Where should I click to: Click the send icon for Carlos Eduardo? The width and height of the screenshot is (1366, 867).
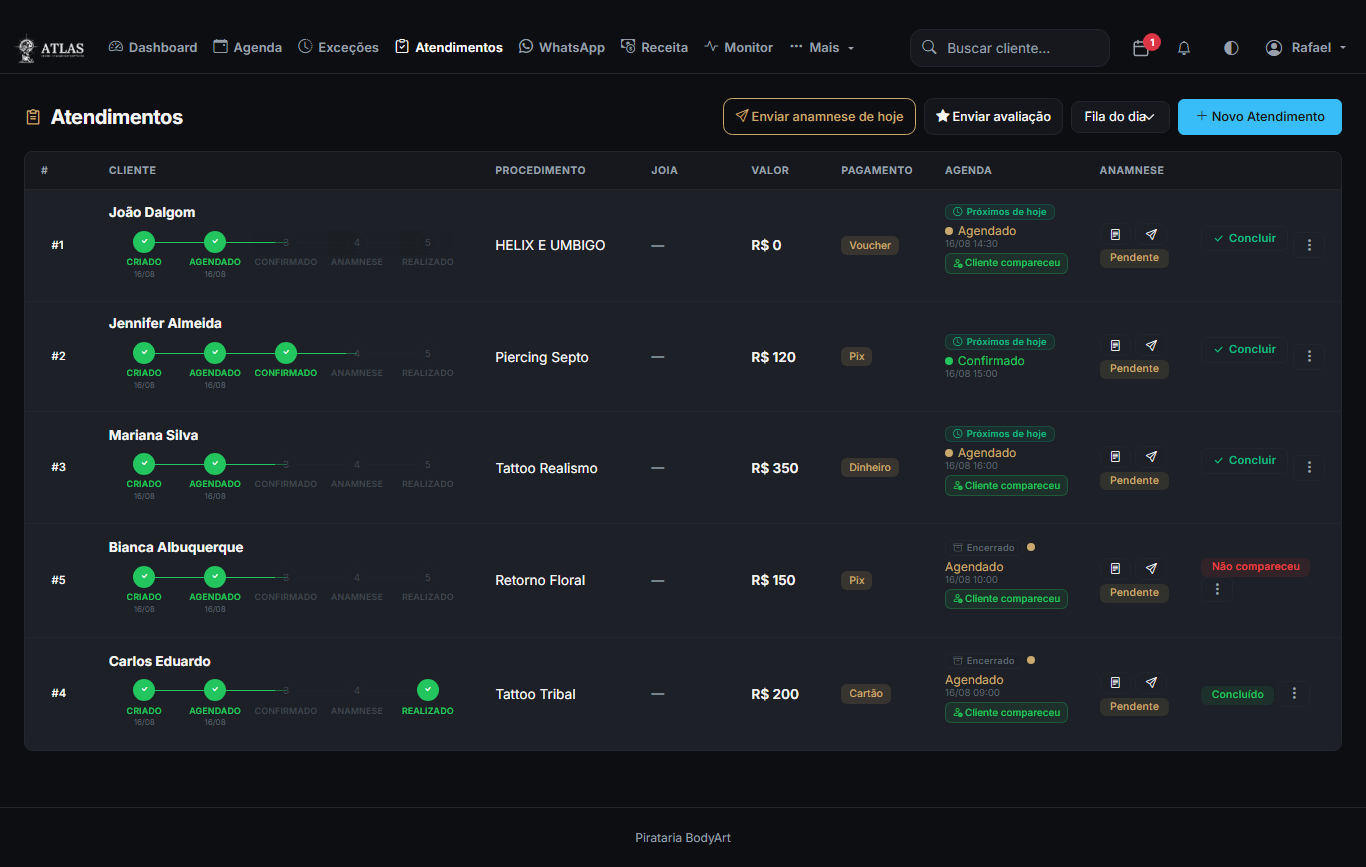pyautogui.click(x=1151, y=682)
